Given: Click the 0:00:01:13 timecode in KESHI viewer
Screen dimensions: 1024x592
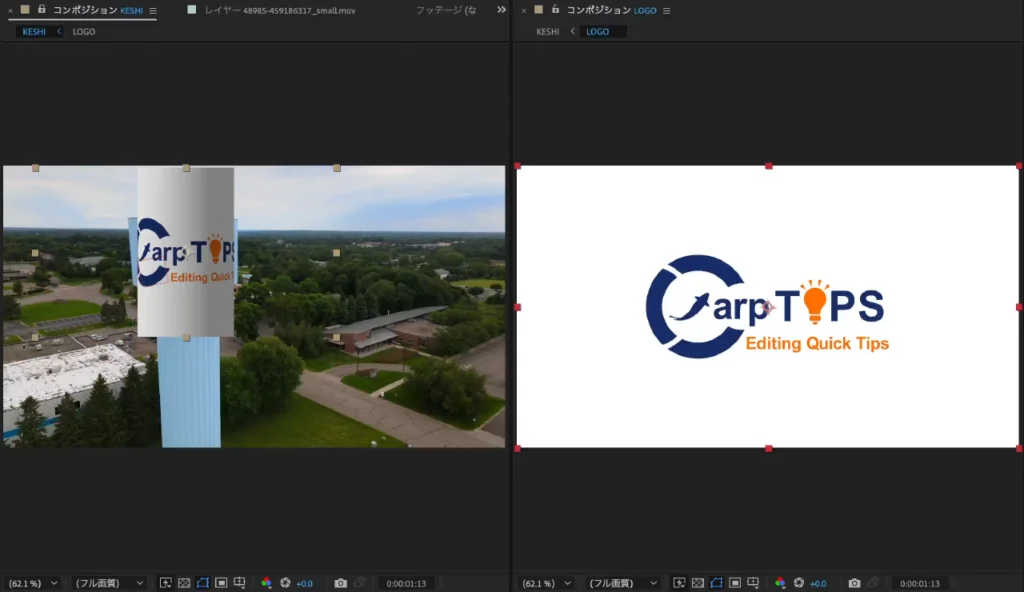Looking at the screenshot, I should [x=406, y=584].
